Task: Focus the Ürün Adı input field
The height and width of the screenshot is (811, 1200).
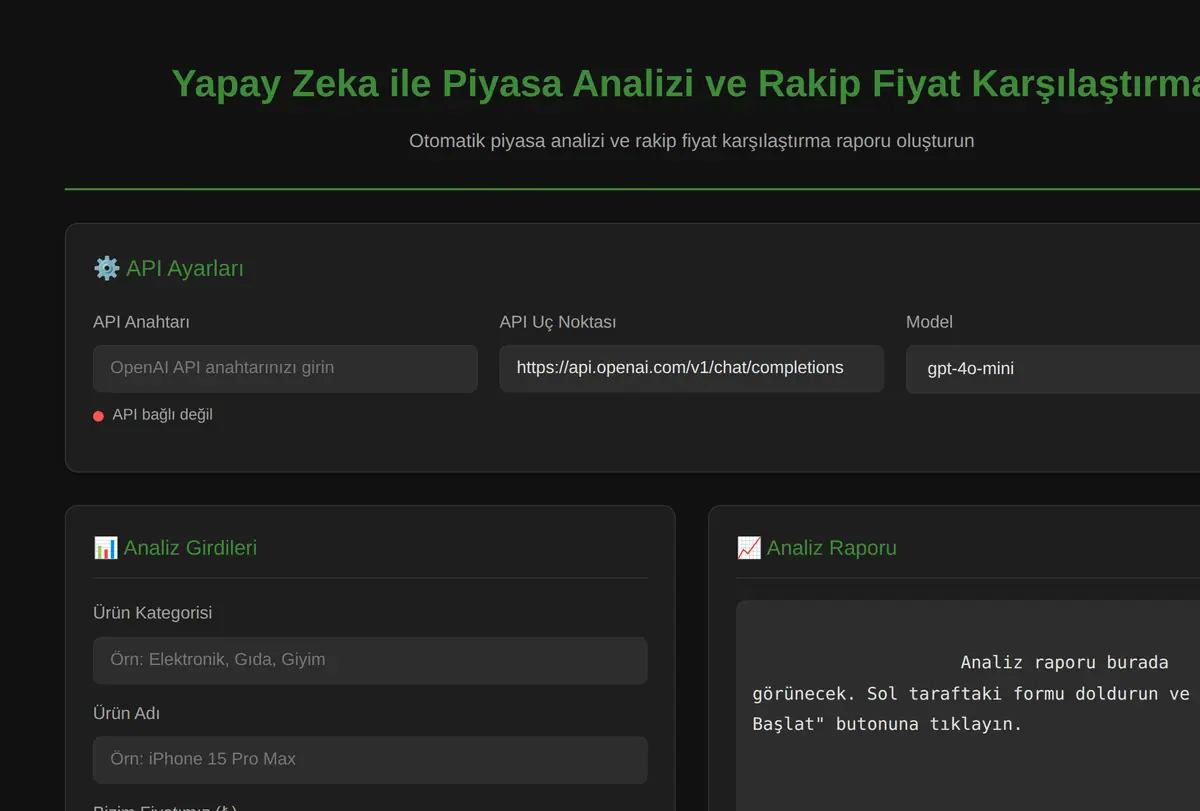Action: 370,759
